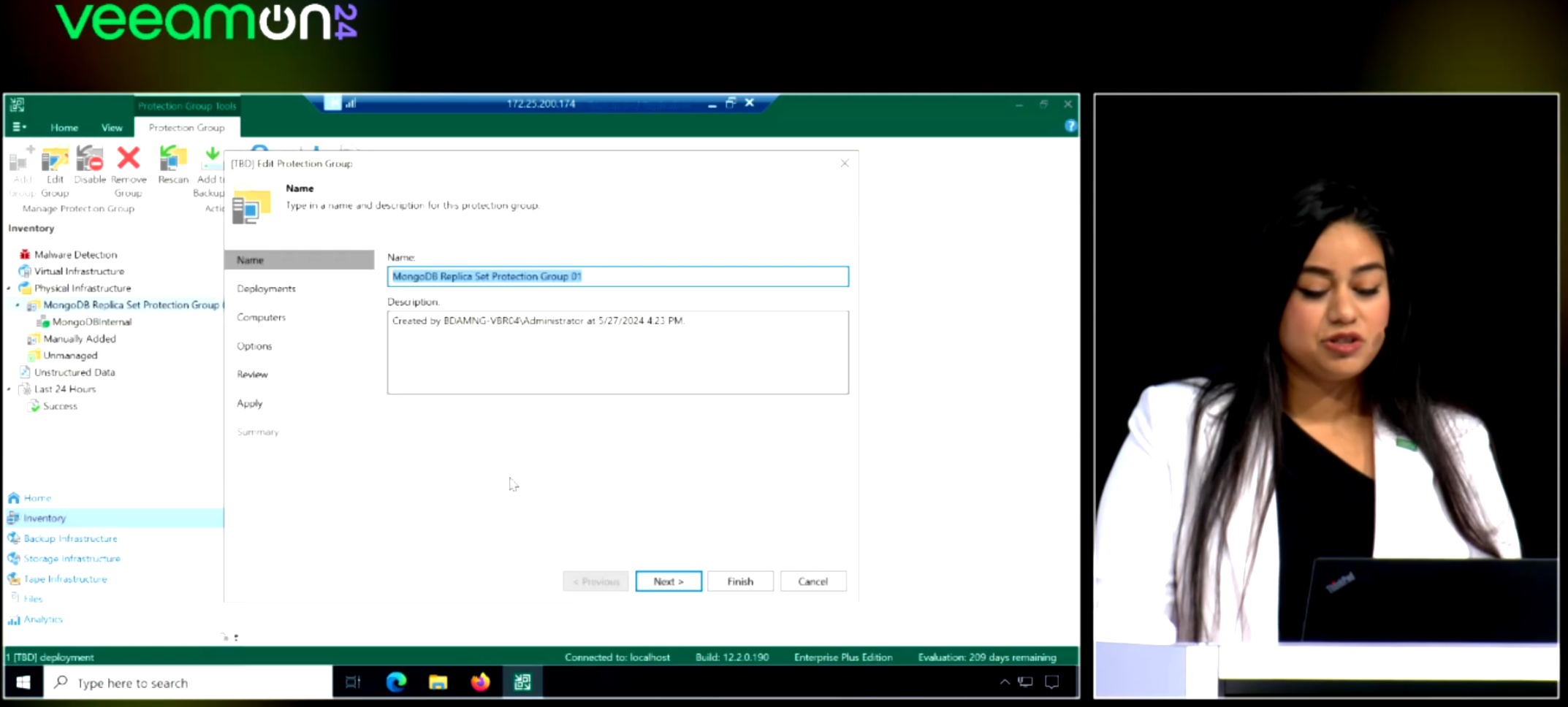Click 'Connected to: localhost' status text
1568x707 pixels.
(617, 657)
